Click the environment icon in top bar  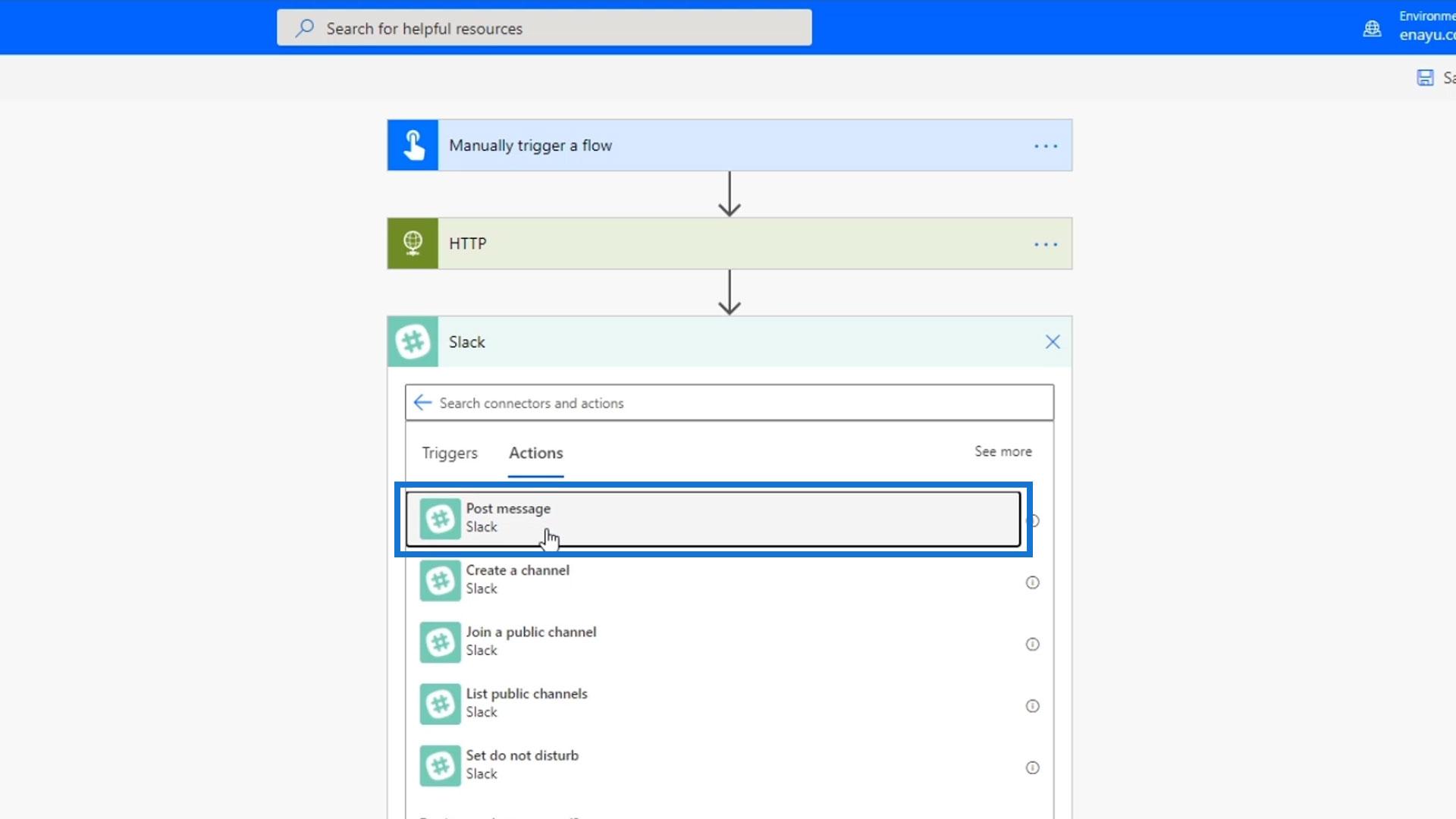(x=1372, y=29)
